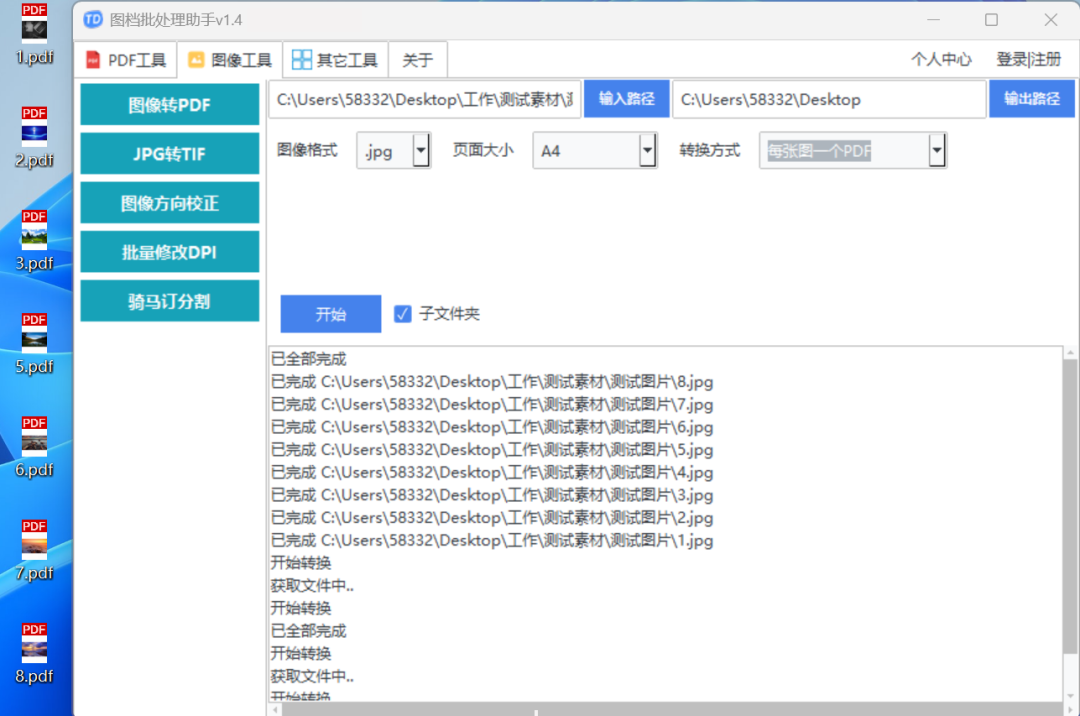Click the log line ending with 8.jpg
The image size is (1080, 716).
coord(492,381)
